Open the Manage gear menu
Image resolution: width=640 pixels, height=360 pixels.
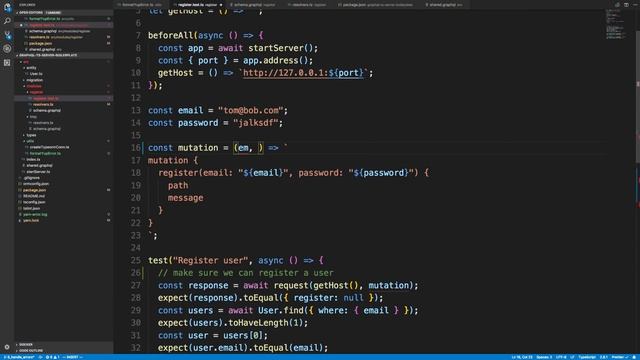(7, 347)
